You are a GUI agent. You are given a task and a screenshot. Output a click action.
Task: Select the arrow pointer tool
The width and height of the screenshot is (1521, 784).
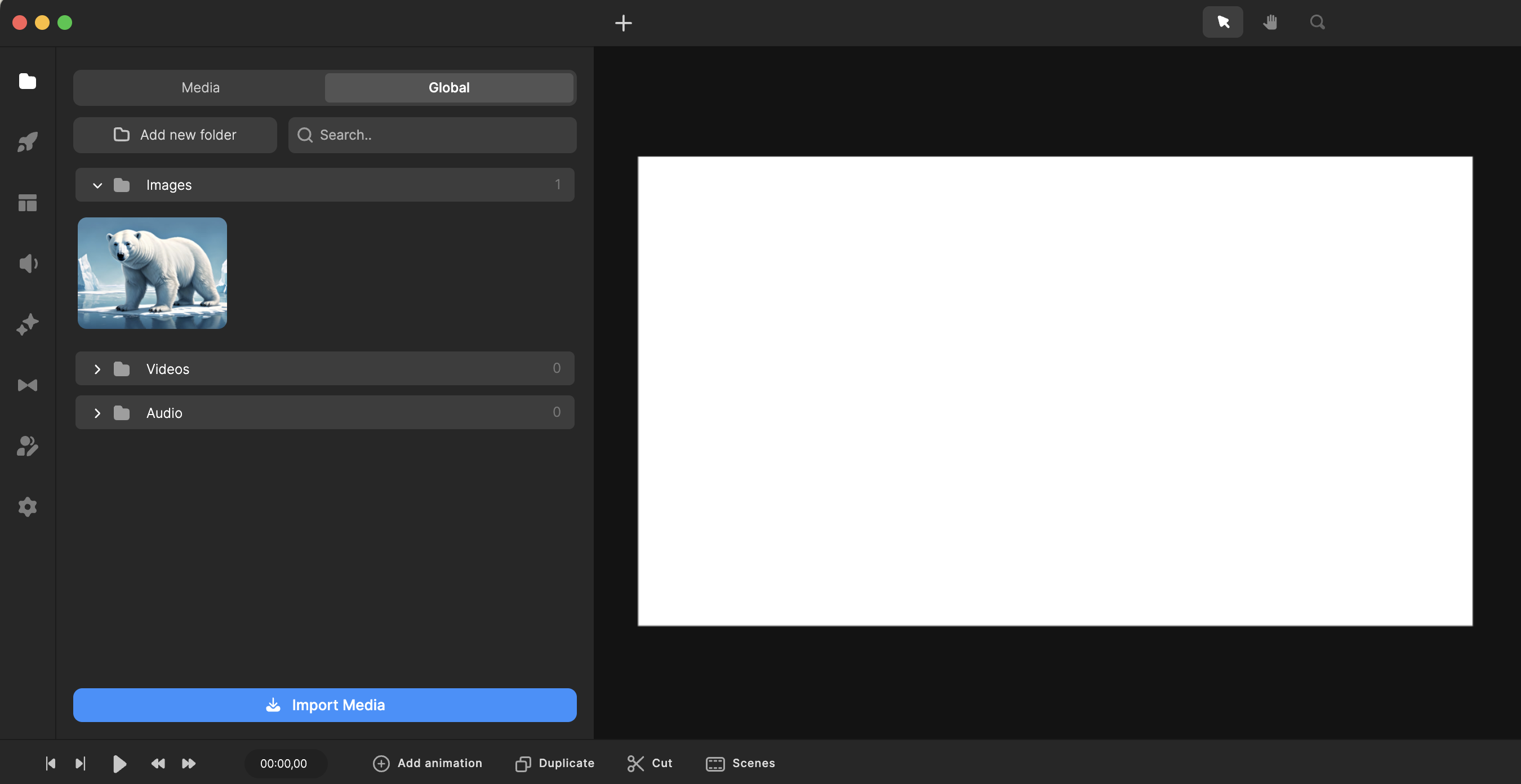click(x=1223, y=23)
